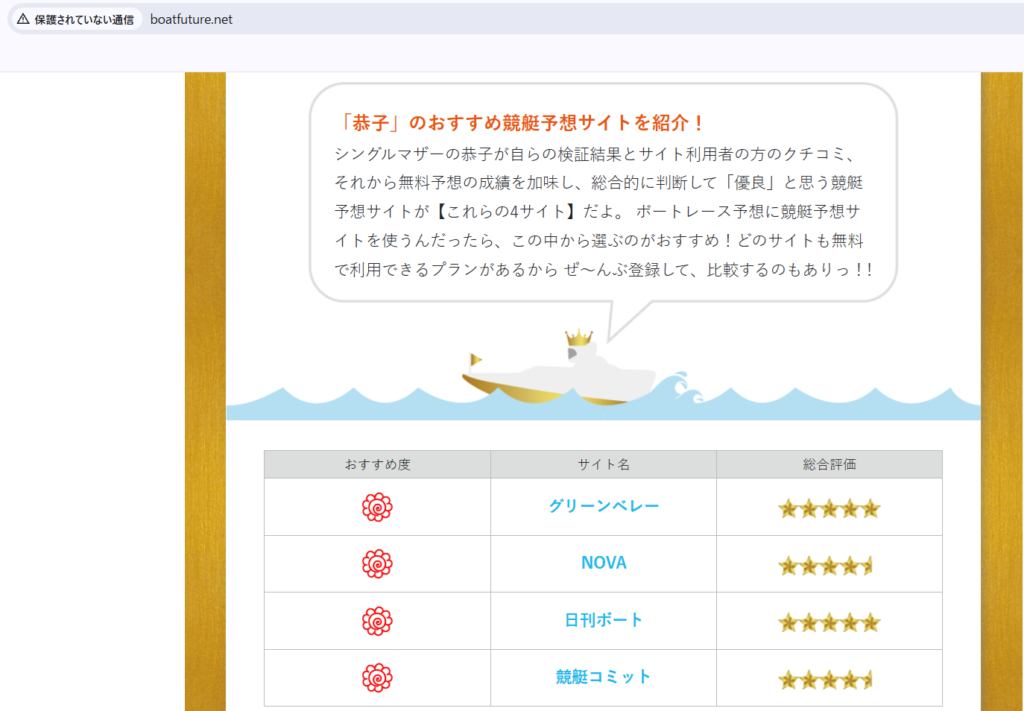This screenshot has height=711, width=1024.
Task: Click the insecure connection warning icon
Action: [23, 19]
